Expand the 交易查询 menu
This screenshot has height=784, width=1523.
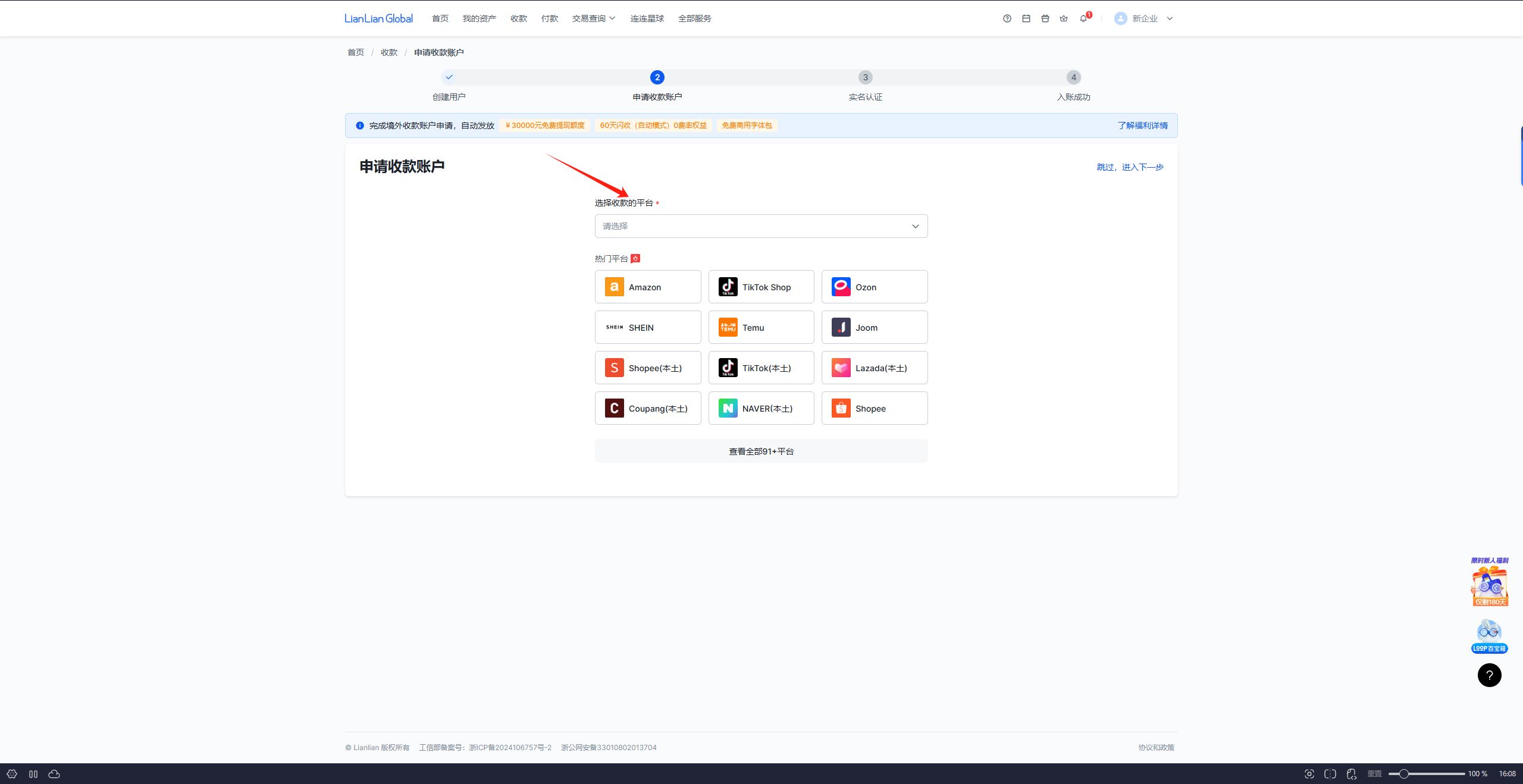594,18
